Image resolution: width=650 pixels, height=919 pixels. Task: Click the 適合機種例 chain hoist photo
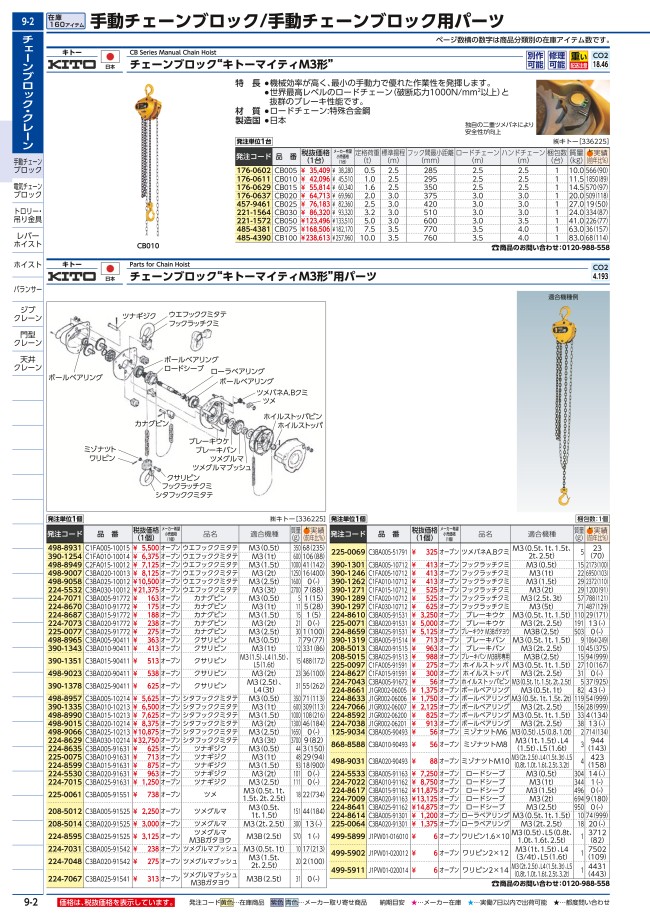(563, 401)
